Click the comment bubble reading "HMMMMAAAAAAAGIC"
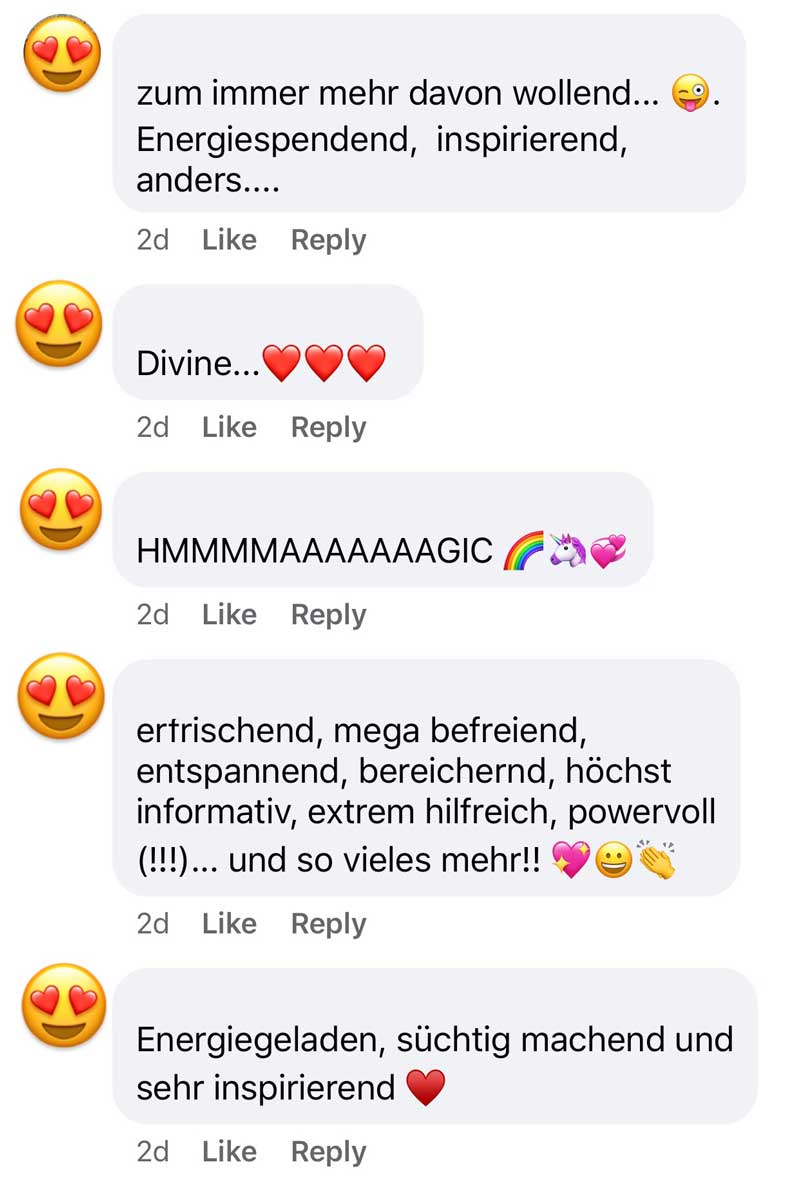The width and height of the screenshot is (800, 1181). tap(383, 529)
